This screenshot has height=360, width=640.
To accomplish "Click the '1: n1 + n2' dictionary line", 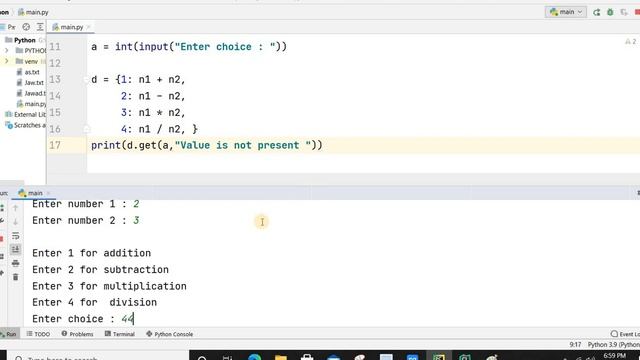I will click(x=153, y=80).
